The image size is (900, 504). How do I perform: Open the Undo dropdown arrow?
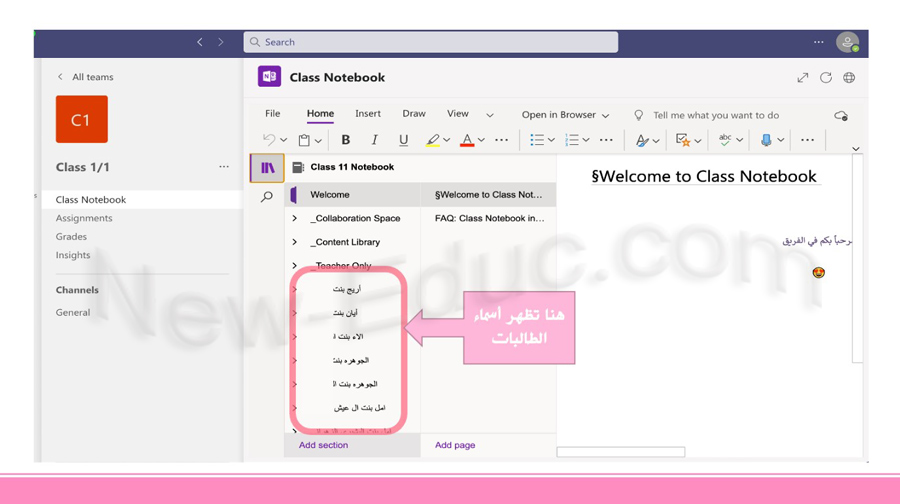[x=284, y=140]
